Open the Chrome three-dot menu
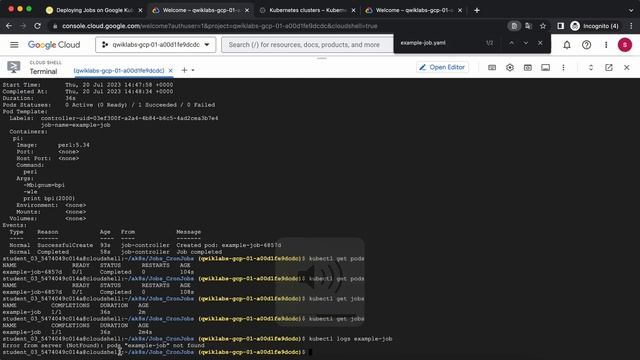 click(631, 26)
